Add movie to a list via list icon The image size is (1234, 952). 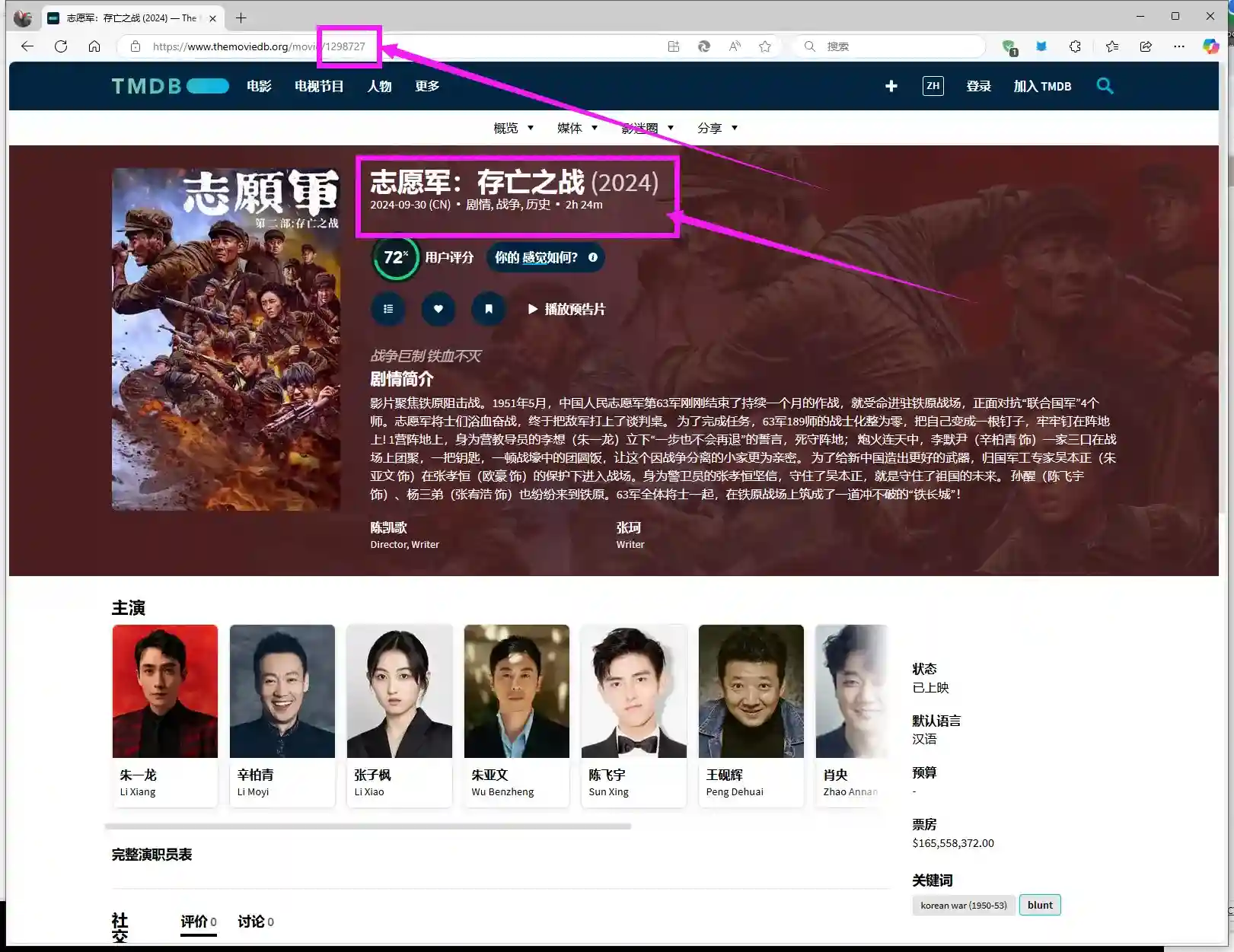click(x=388, y=309)
